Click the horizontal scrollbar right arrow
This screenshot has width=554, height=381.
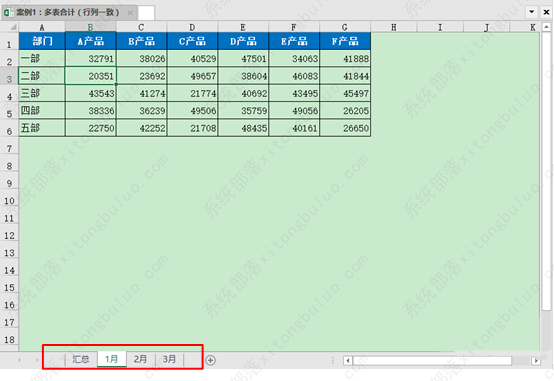click(x=536, y=361)
